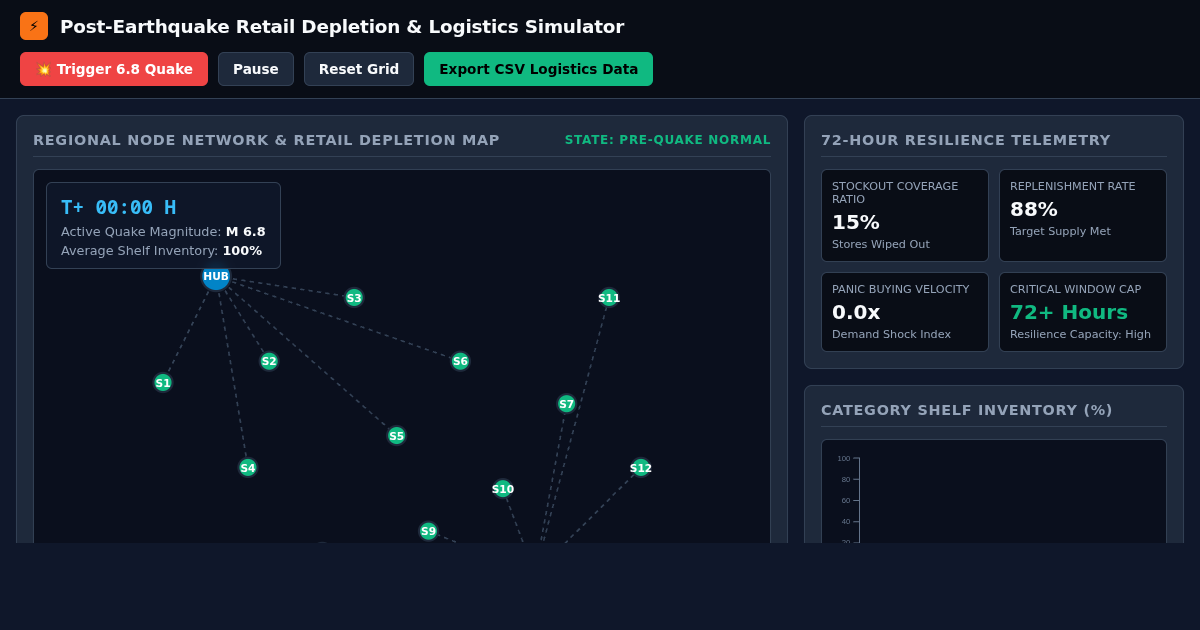Select store node S7
Image resolution: width=1200 pixels, height=630 pixels.
tap(567, 404)
